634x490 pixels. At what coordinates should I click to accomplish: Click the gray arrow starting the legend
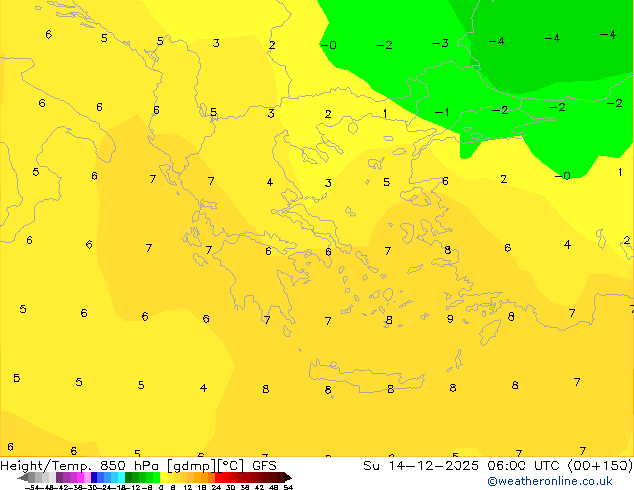tap(23, 477)
